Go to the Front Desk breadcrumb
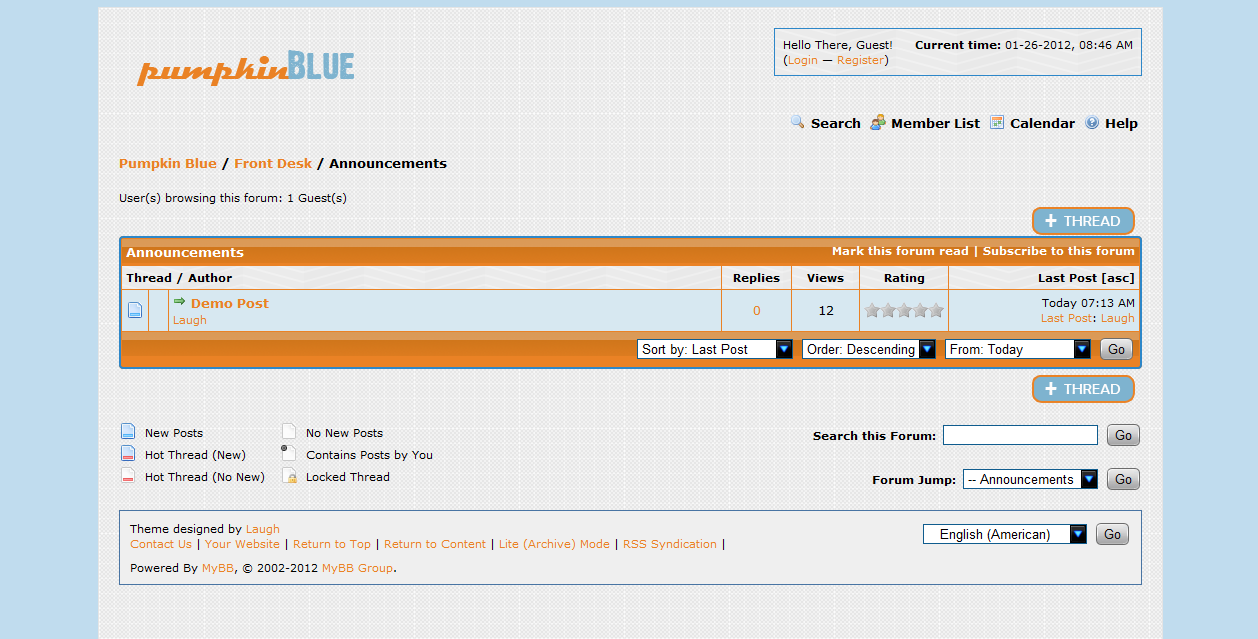The height and width of the screenshot is (639, 1258). coord(273,163)
